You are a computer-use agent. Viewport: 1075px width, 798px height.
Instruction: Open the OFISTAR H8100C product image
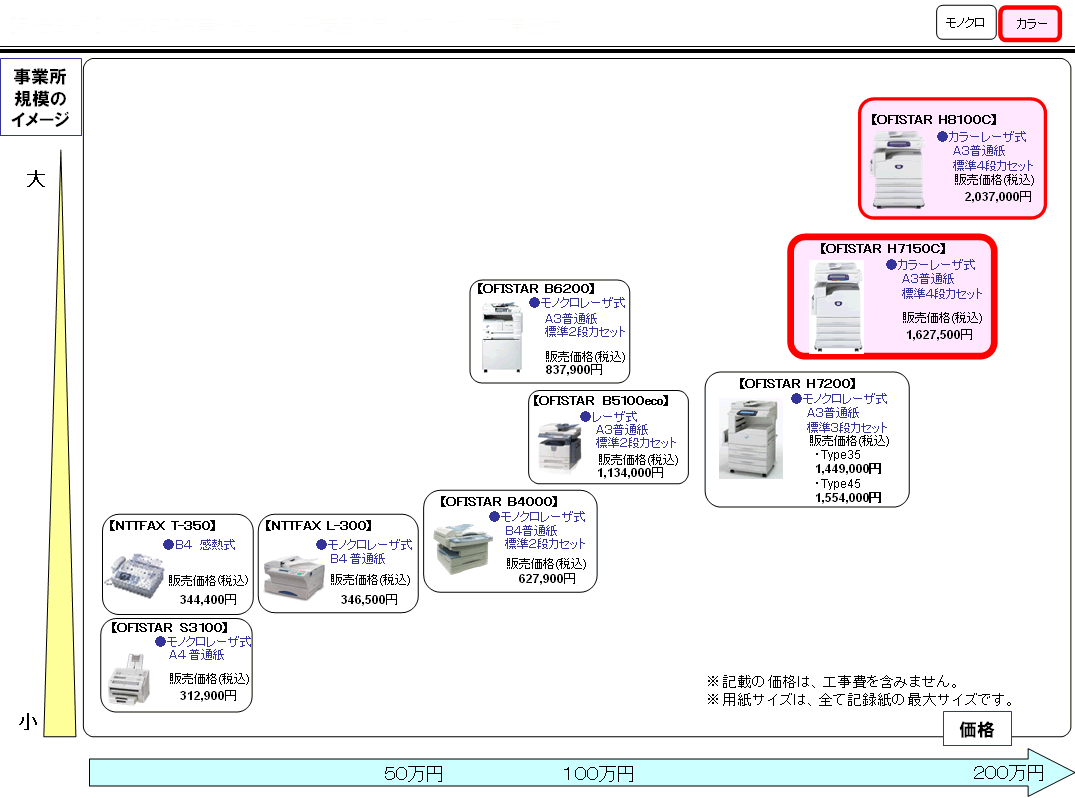click(x=897, y=169)
